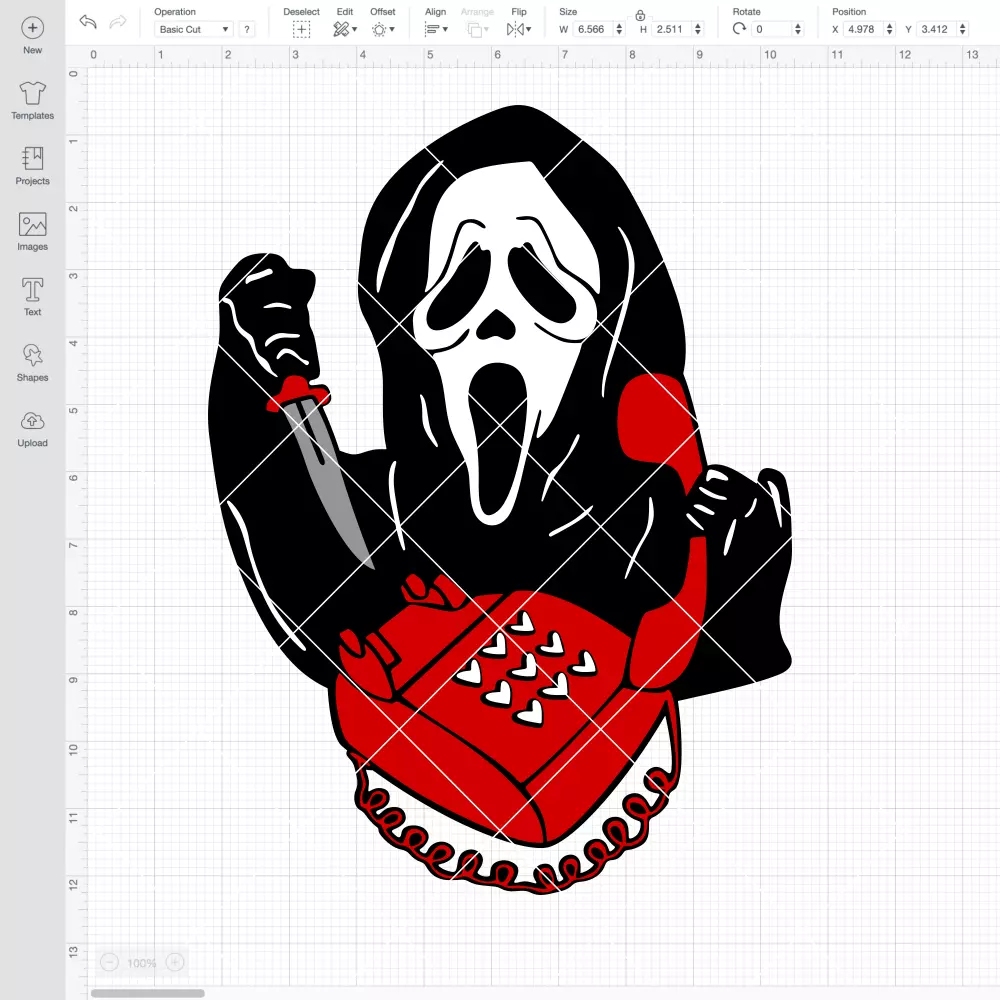Click the New project plus icon
The image size is (1000, 1000).
point(33,28)
